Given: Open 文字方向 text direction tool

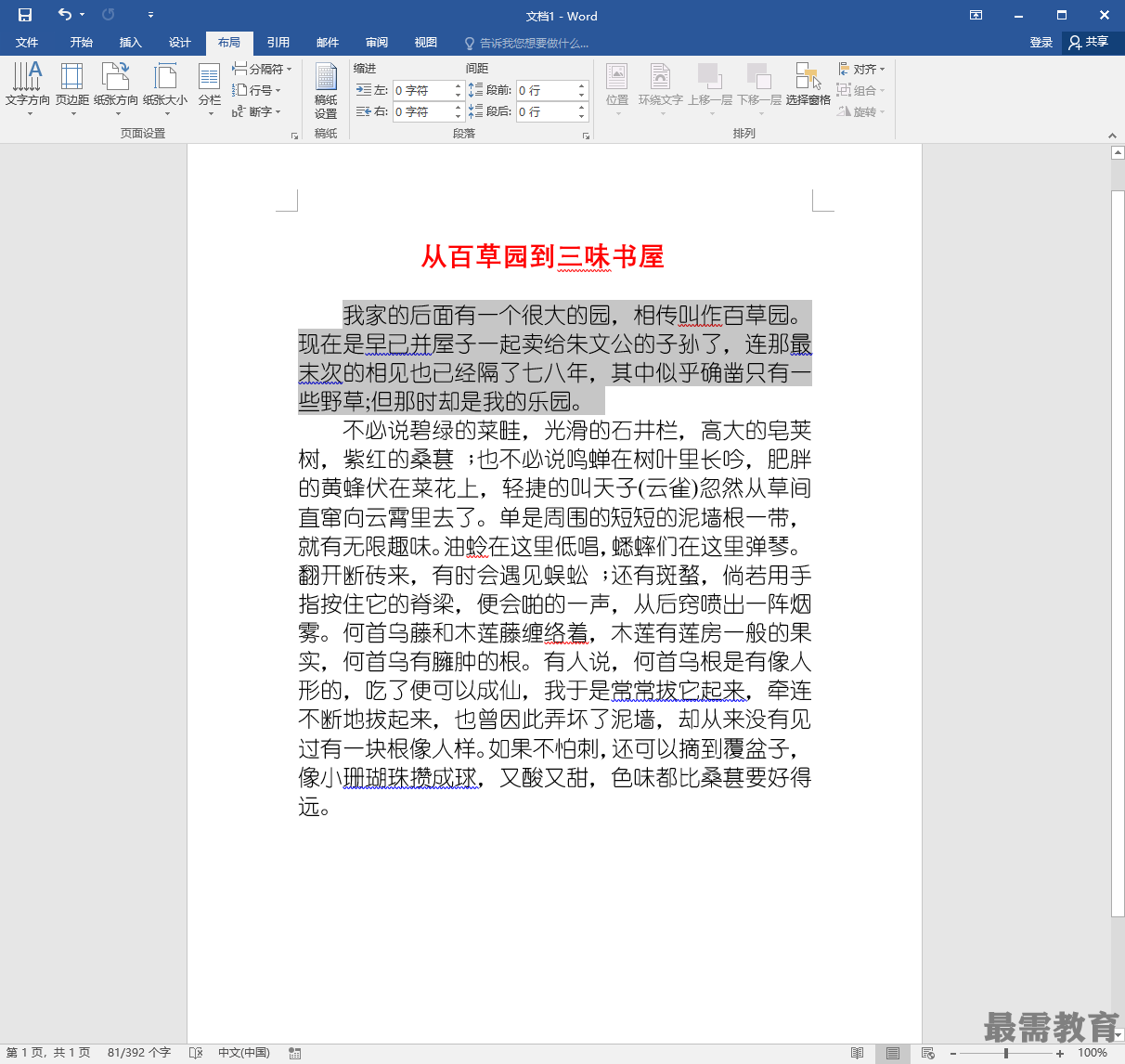Looking at the screenshot, I should coord(28,89).
